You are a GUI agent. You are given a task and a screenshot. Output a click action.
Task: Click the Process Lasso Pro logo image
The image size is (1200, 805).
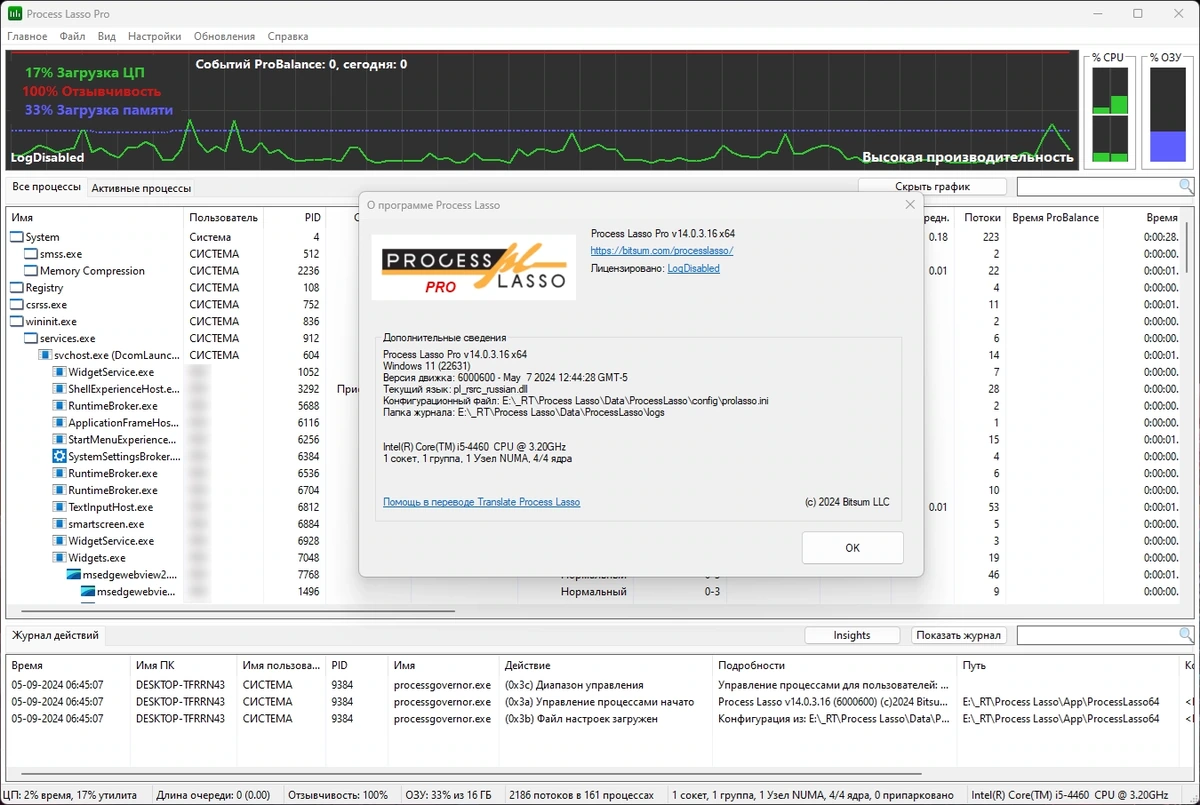pyautogui.click(x=474, y=267)
